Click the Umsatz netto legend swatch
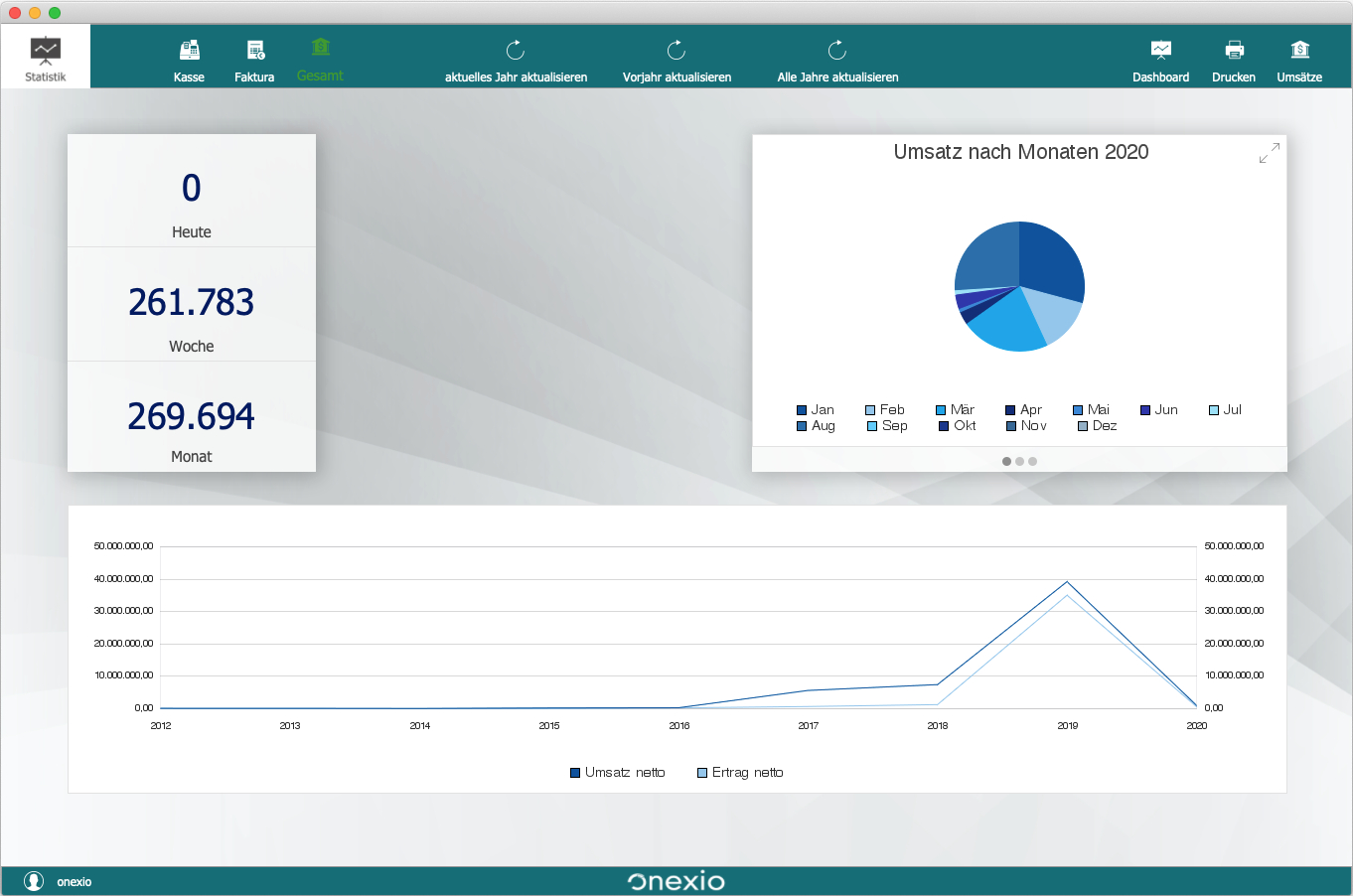Image resolution: width=1353 pixels, height=896 pixels. [x=575, y=773]
